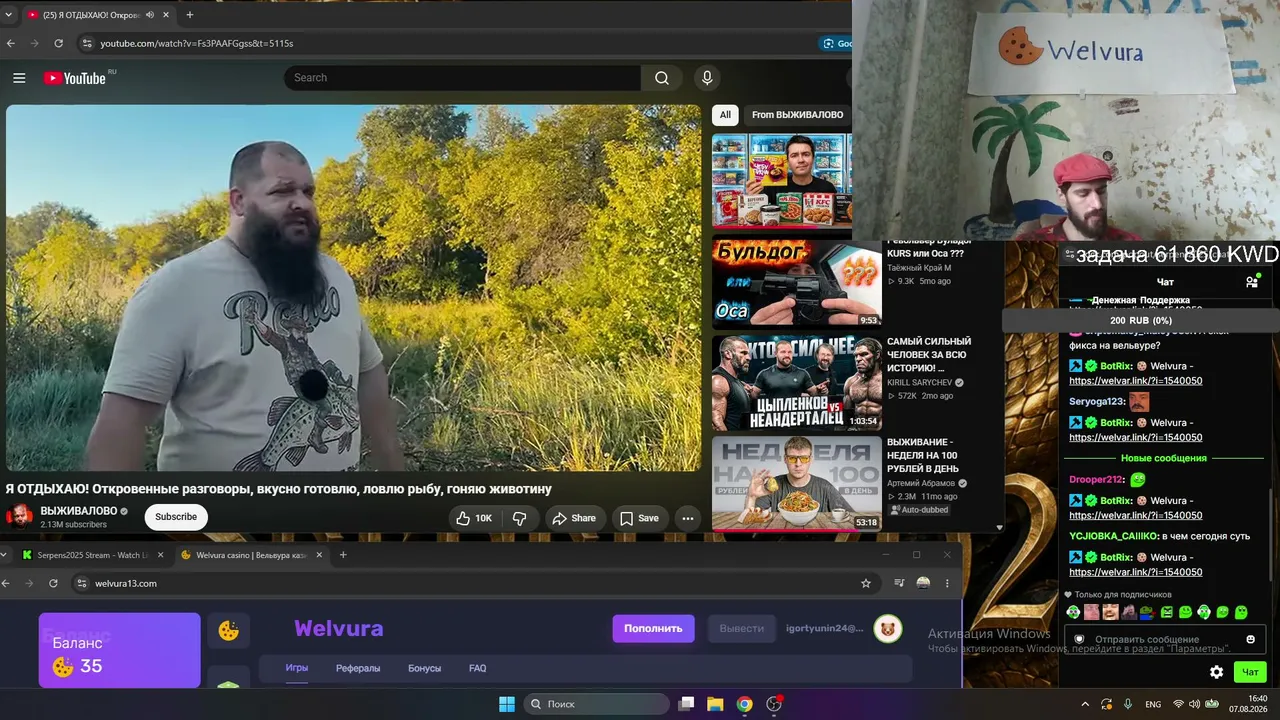The height and width of the screenshot is (720, 1280).
Task: Open the Windows Start menu
Action: [507, 704]
